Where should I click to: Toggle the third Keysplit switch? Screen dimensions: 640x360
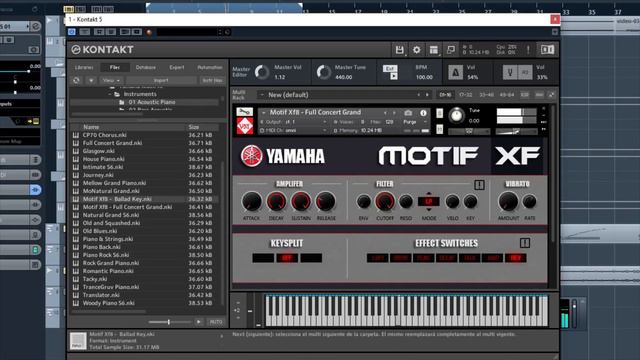[x=311, y=258]
